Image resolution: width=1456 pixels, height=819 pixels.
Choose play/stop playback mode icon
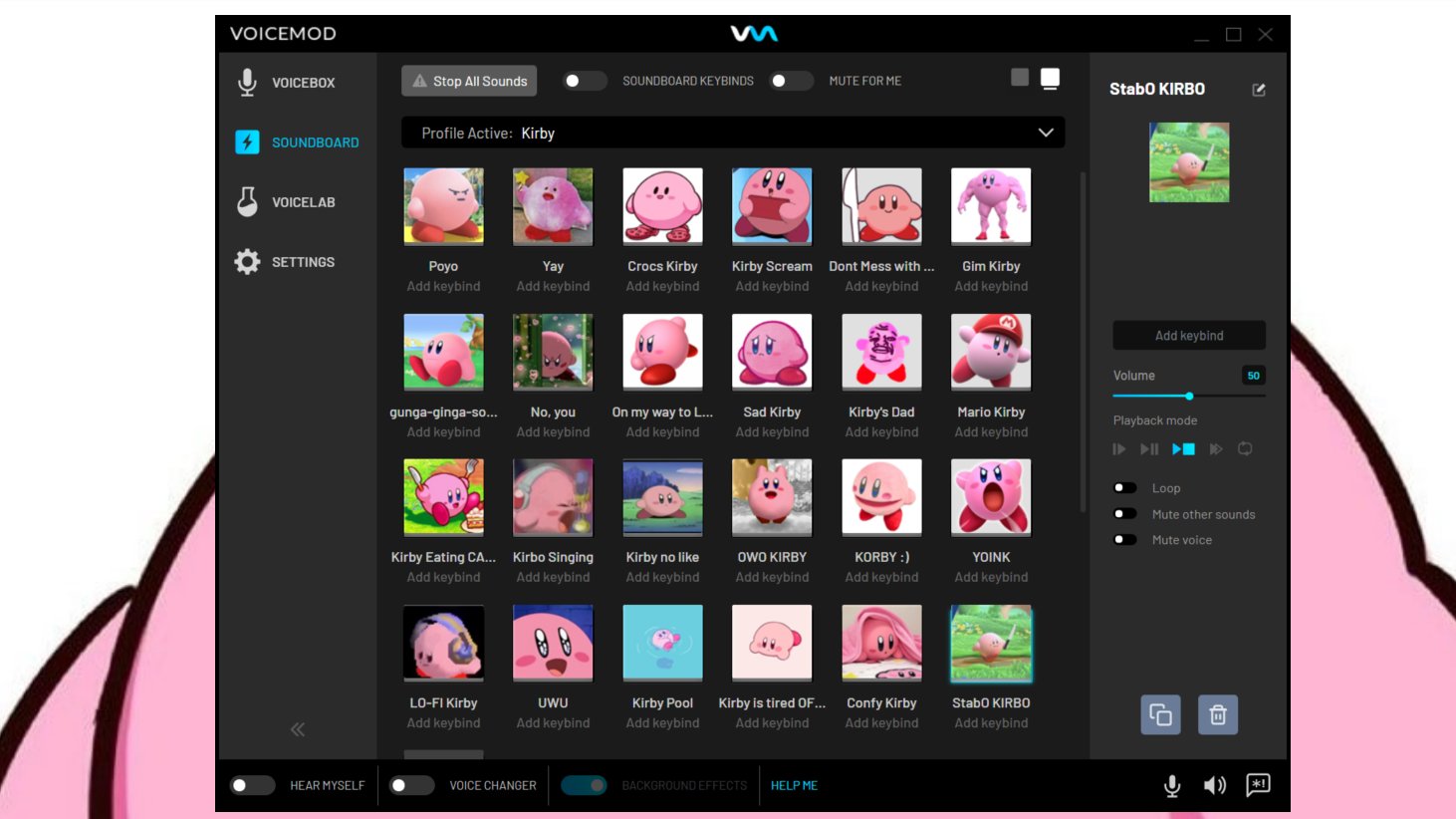coord(1183,449)
